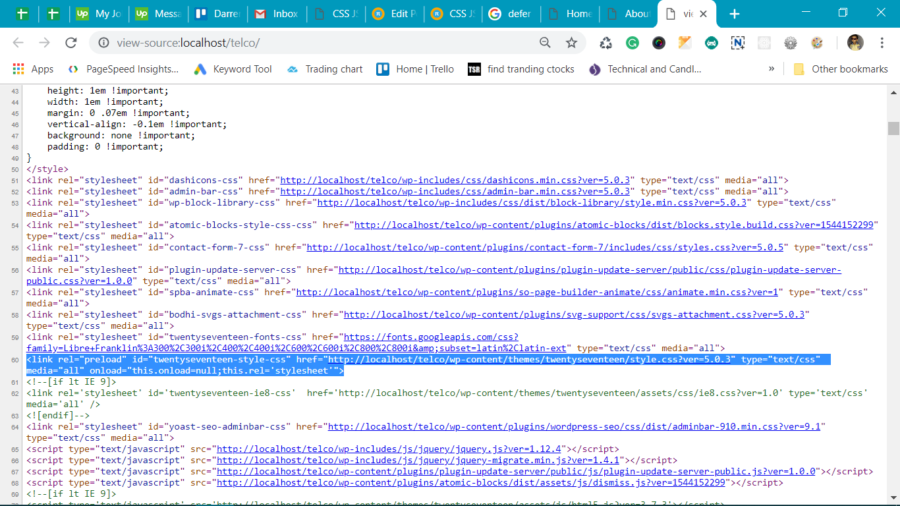Open the Home | Trello bookmark
The height and width of the screenshot is (506, 900).
pos(415,69)
